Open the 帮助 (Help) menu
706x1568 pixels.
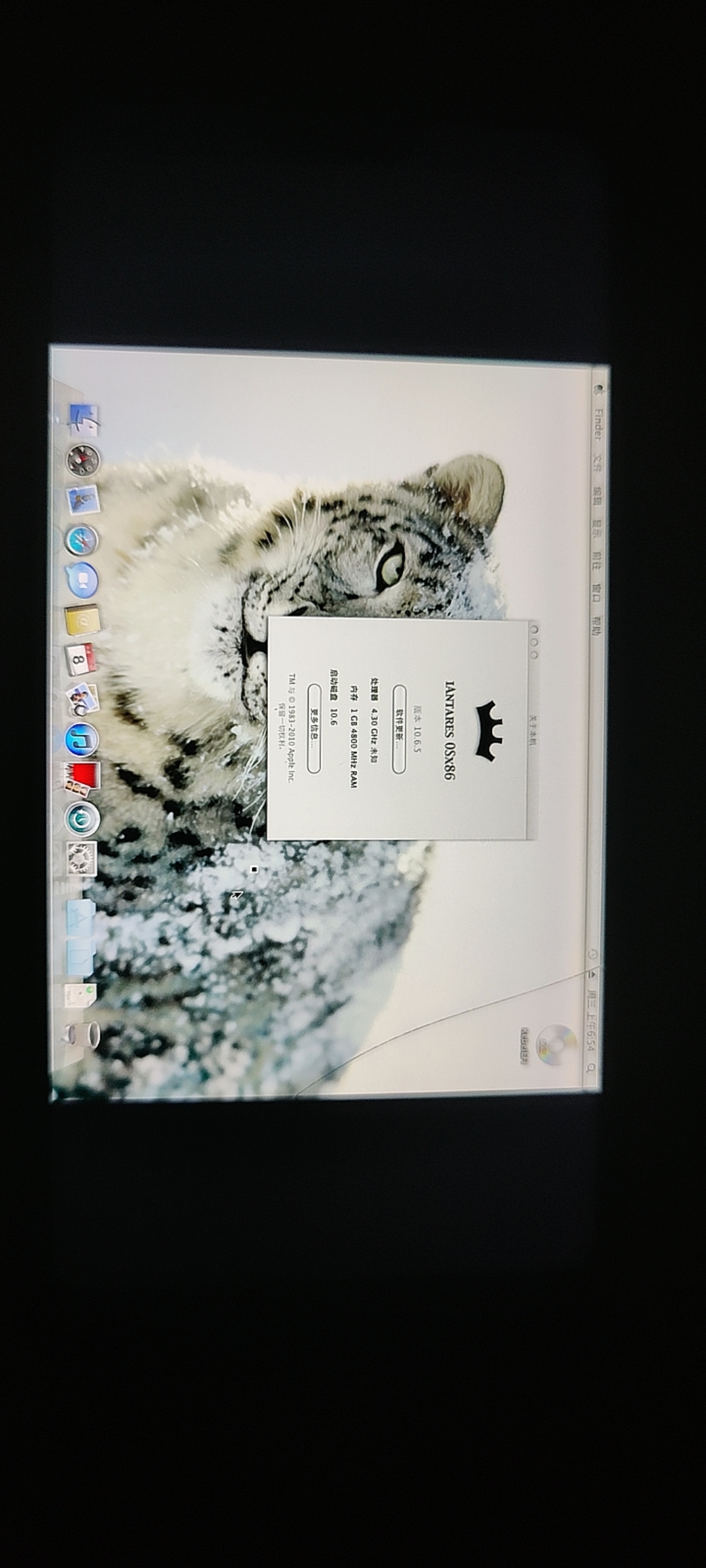tap(596, 625)
